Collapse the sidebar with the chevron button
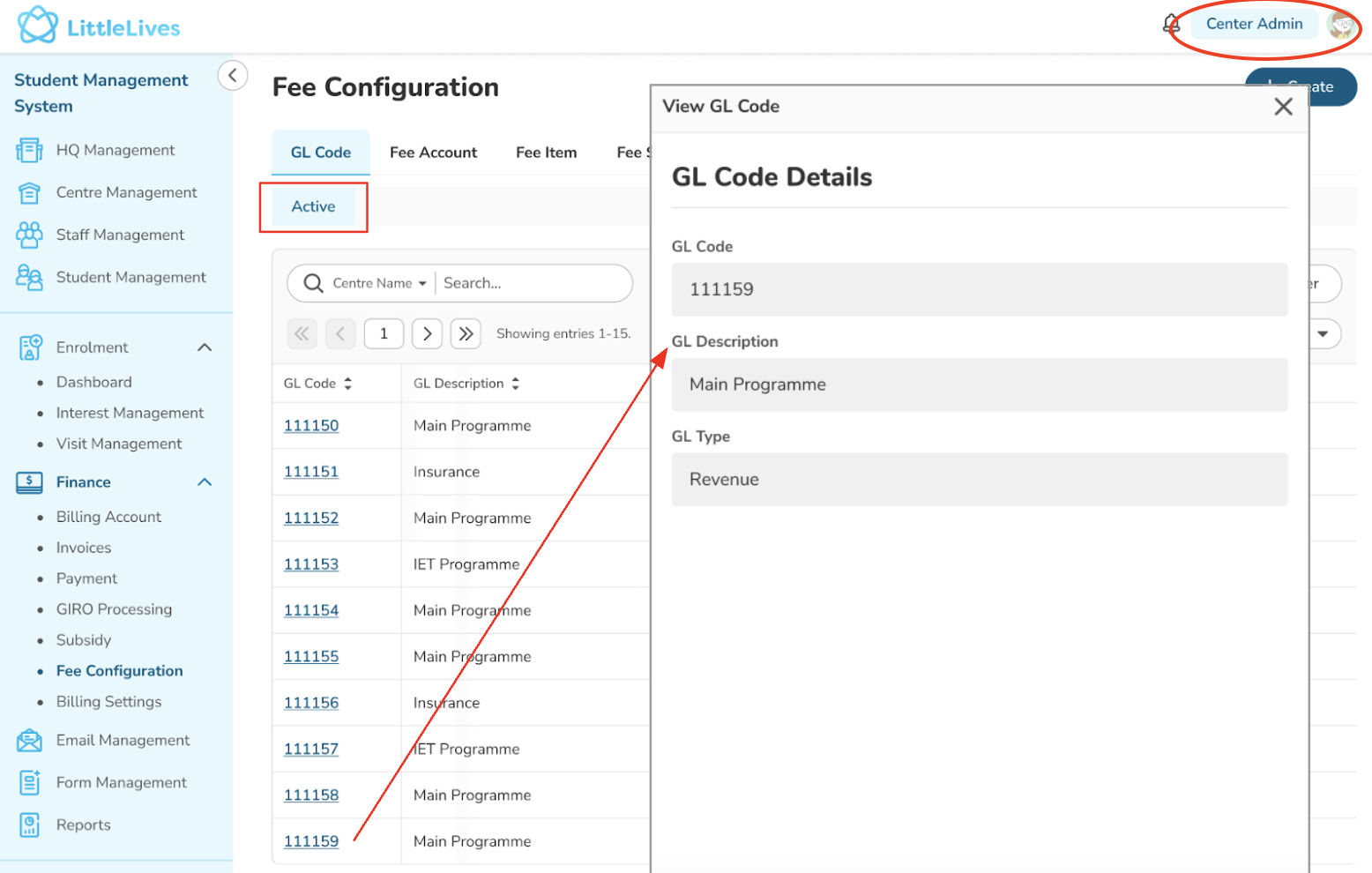This screenshot has height=873, width=1372. point(233,75)
